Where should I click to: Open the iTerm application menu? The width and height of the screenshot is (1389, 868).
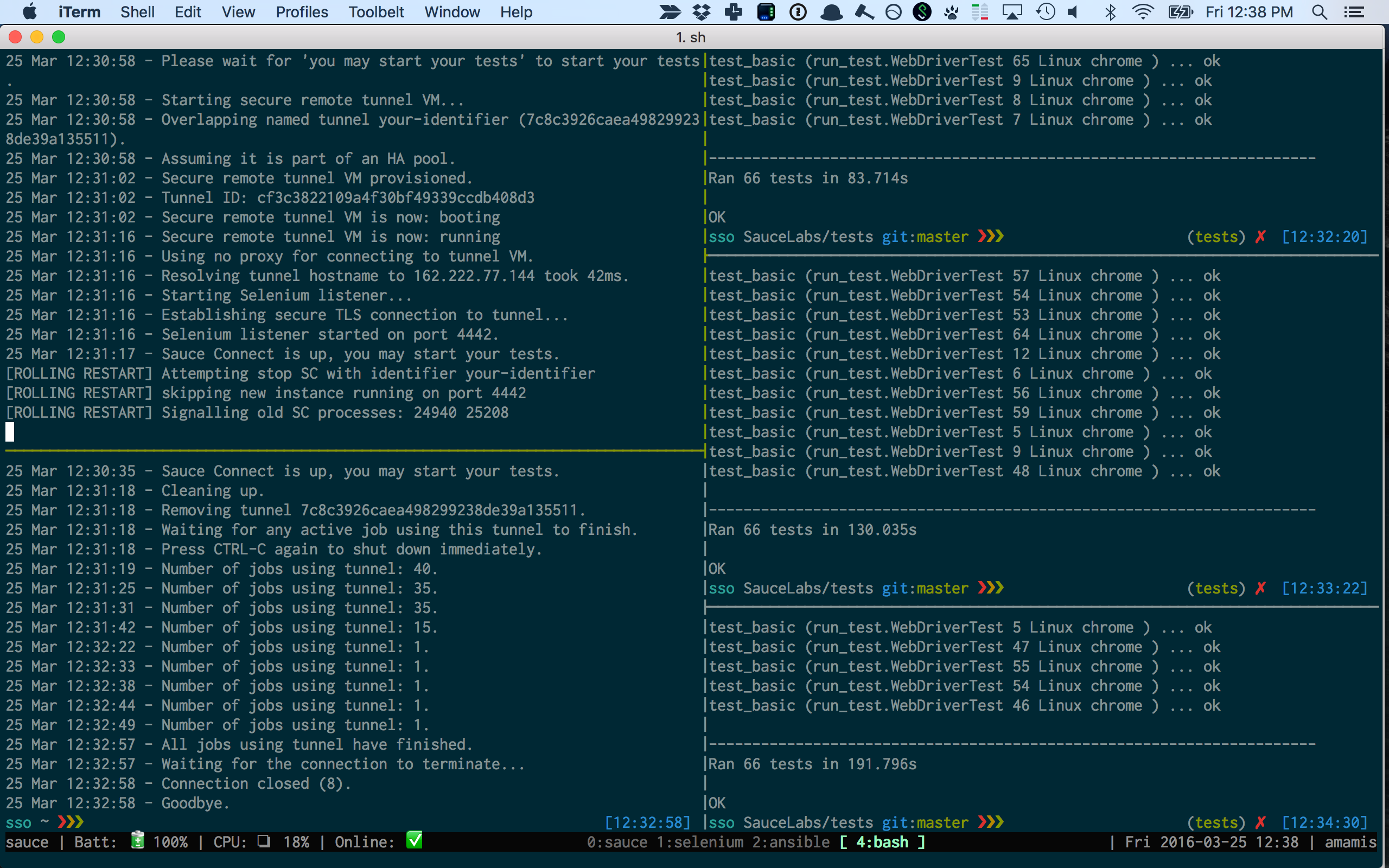tap(79, 12)
